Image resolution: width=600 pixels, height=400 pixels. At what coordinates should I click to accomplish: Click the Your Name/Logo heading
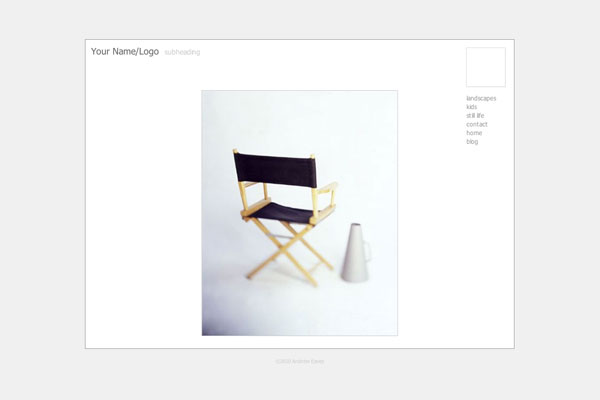coord(125,52)
